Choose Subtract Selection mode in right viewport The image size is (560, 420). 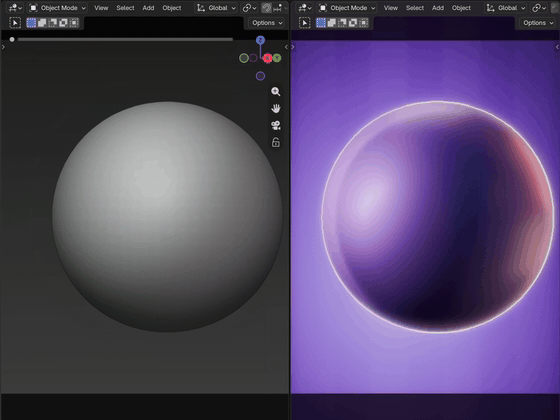point(342,23)
